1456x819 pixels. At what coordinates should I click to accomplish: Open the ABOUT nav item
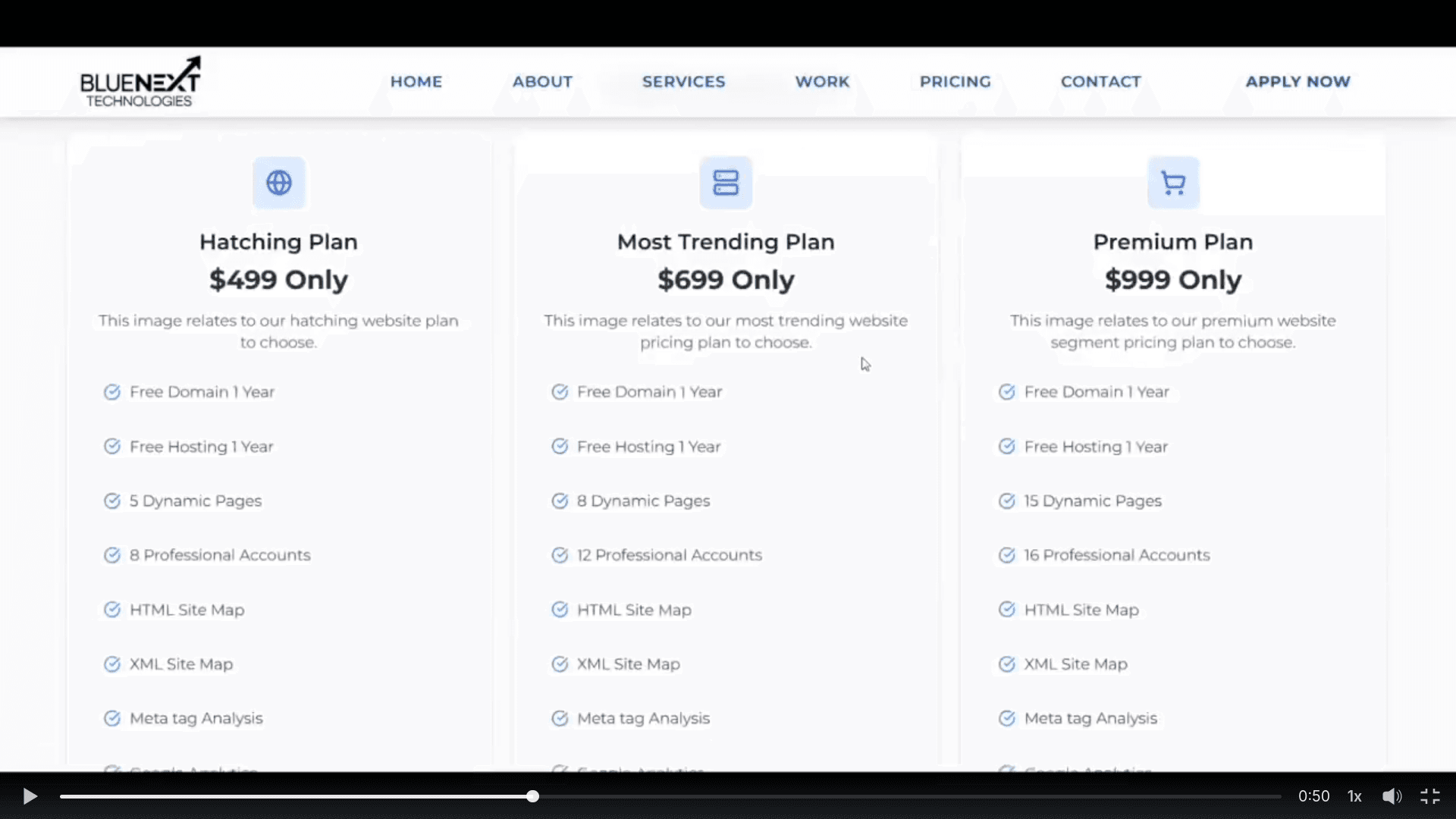(542, 81)
